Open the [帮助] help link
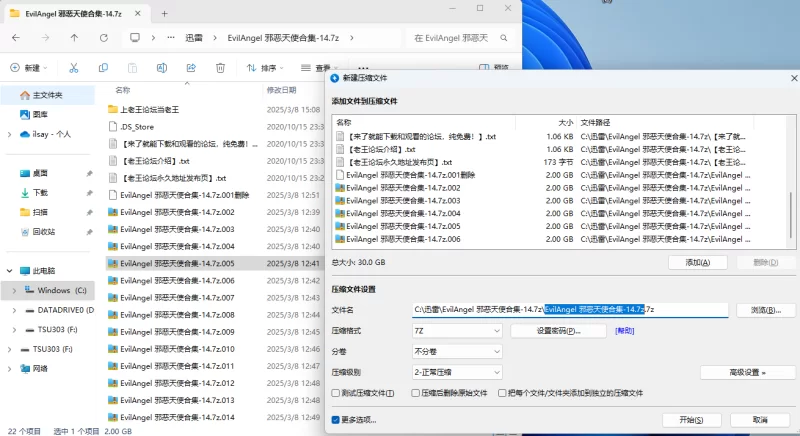Viewport: 800px width, 436px height. [624, 331]
